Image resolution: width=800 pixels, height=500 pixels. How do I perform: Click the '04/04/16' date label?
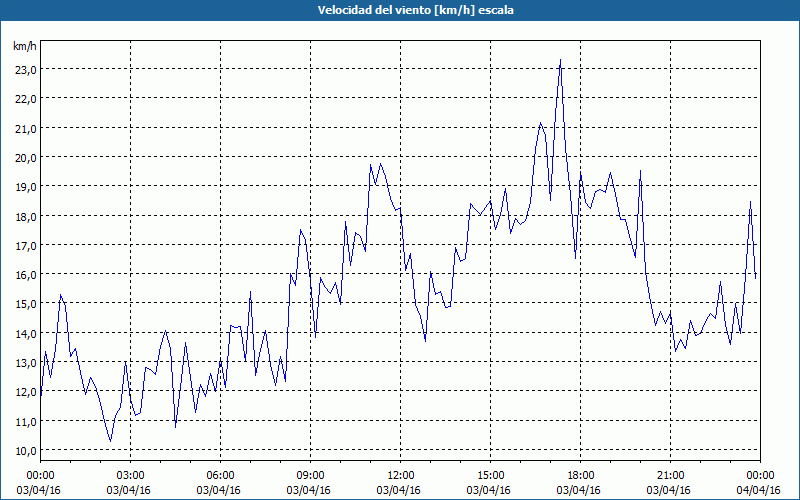[x=759, y=490]
